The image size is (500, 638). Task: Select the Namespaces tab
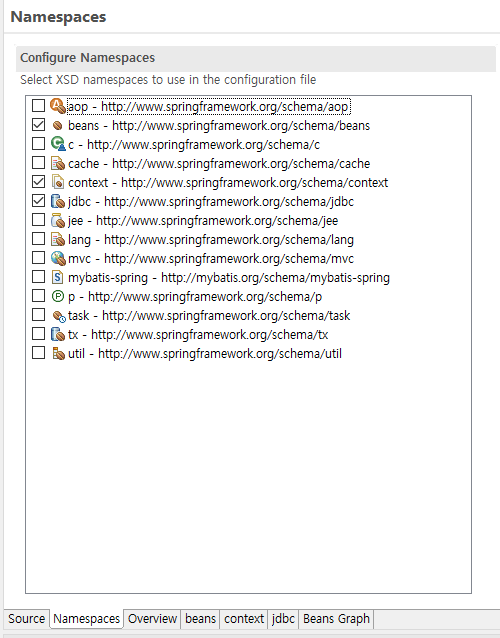(86, 618)
